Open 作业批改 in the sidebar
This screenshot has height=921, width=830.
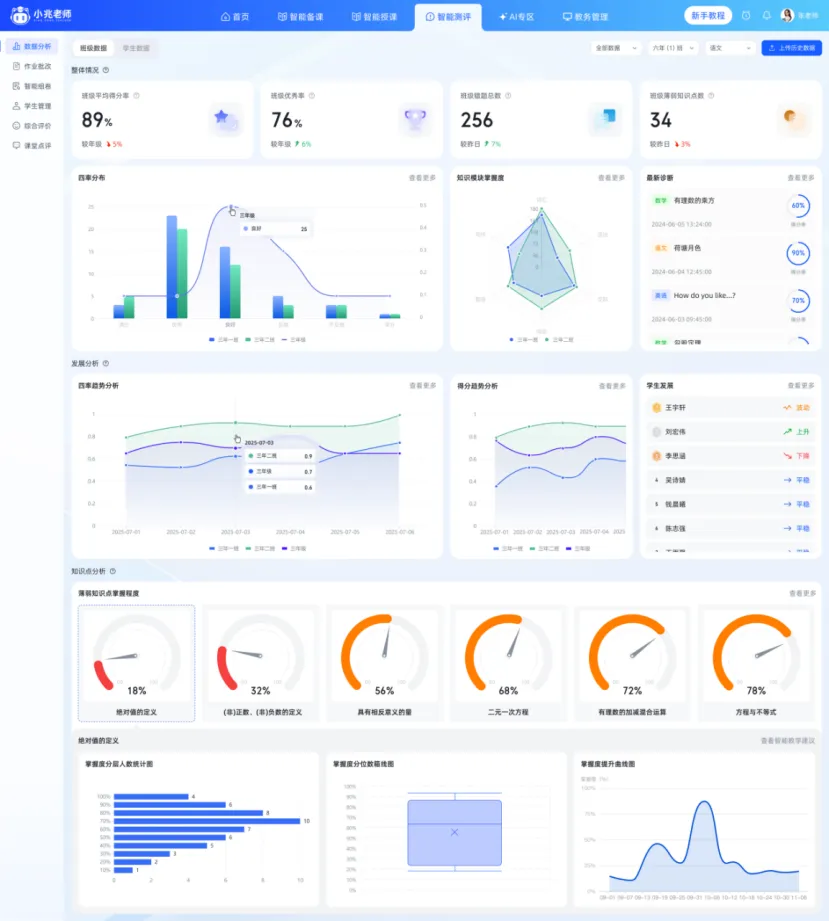click(x=32, y=66)
